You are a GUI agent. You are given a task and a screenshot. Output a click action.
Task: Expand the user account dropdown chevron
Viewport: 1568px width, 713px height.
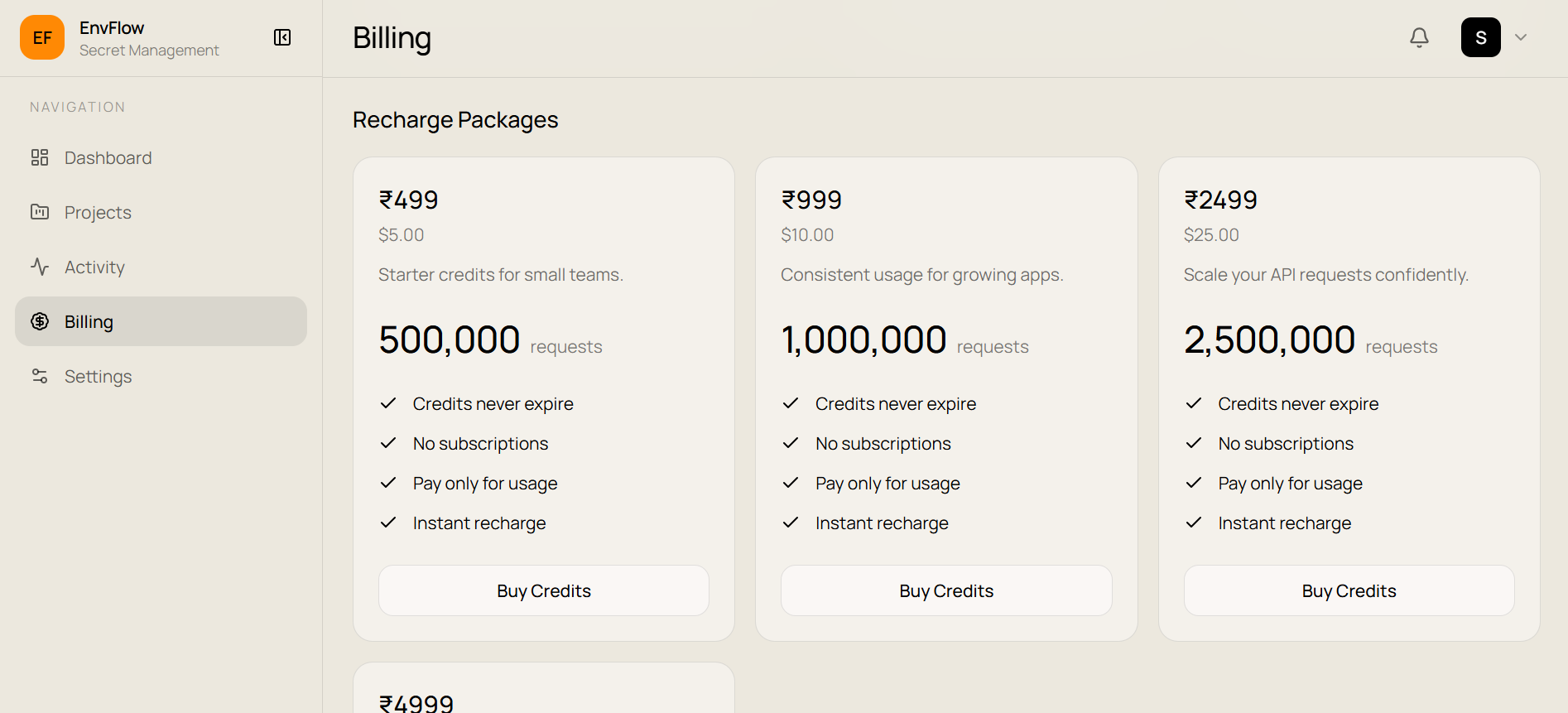(1521, 37)
